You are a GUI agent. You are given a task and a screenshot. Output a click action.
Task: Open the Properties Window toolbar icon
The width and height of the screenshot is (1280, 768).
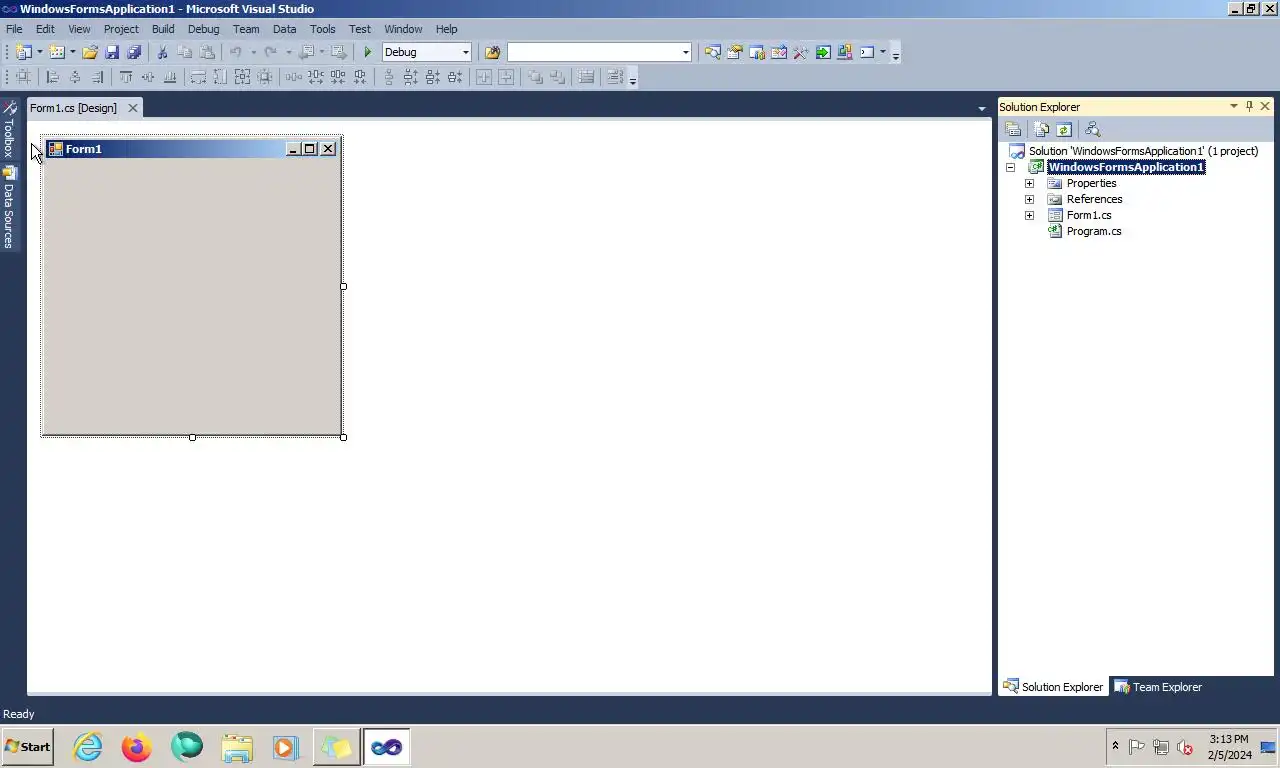coord(734,52)
